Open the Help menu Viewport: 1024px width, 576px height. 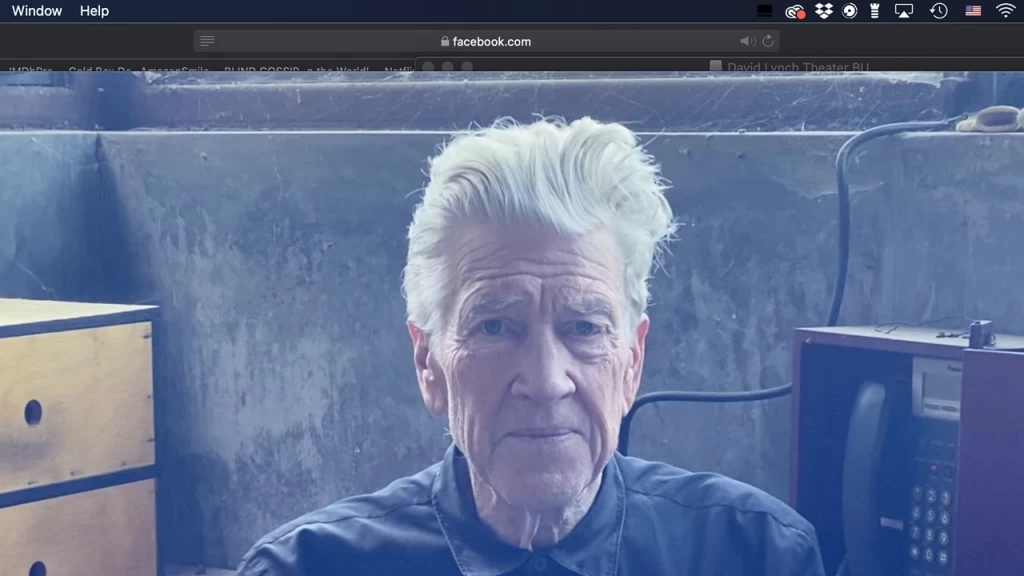95,11
